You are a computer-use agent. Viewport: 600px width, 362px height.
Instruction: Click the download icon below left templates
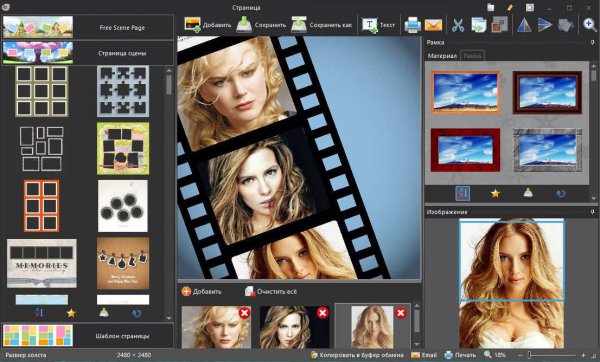click(104, 313)
